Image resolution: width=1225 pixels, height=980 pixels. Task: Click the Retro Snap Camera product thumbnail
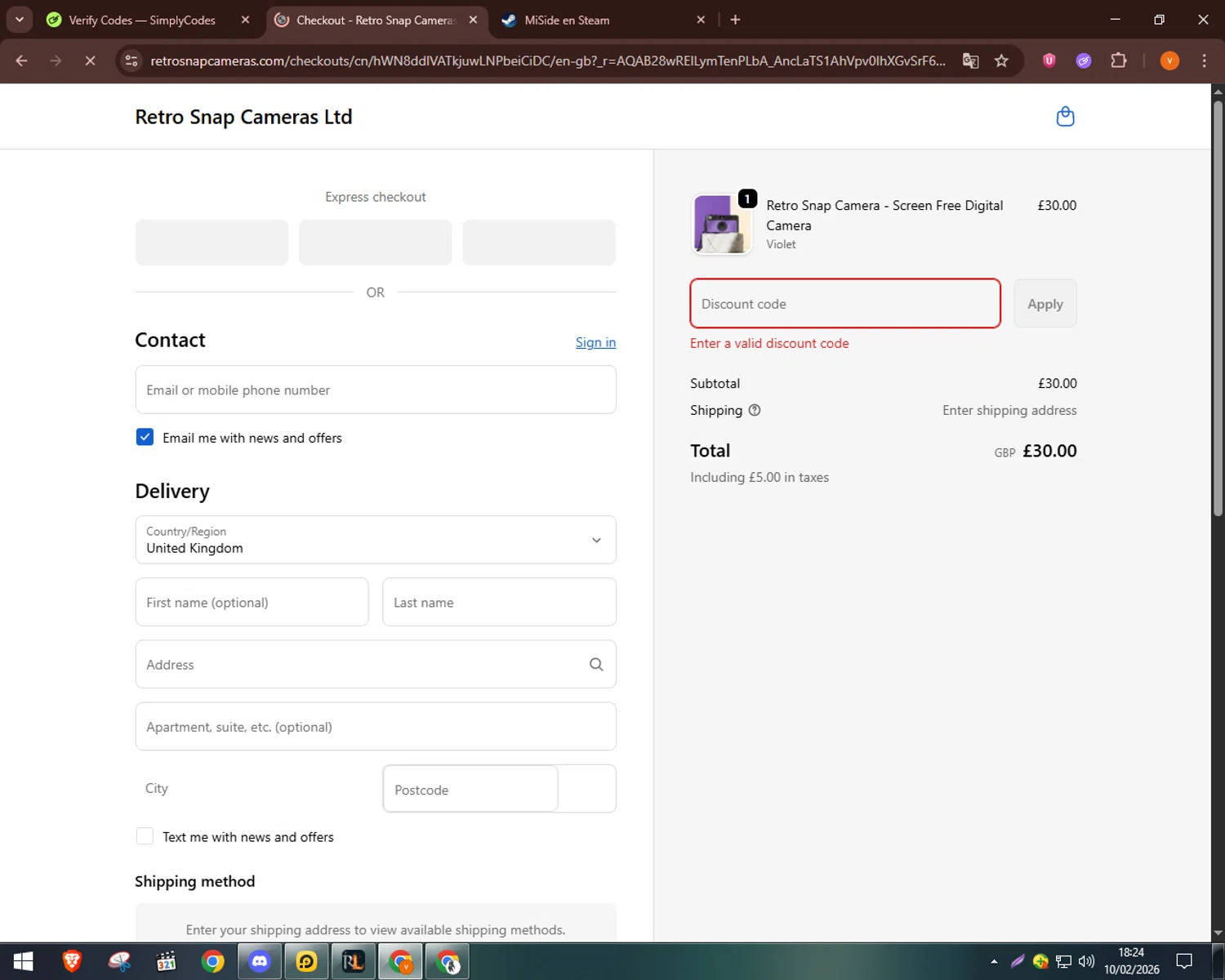722,225
